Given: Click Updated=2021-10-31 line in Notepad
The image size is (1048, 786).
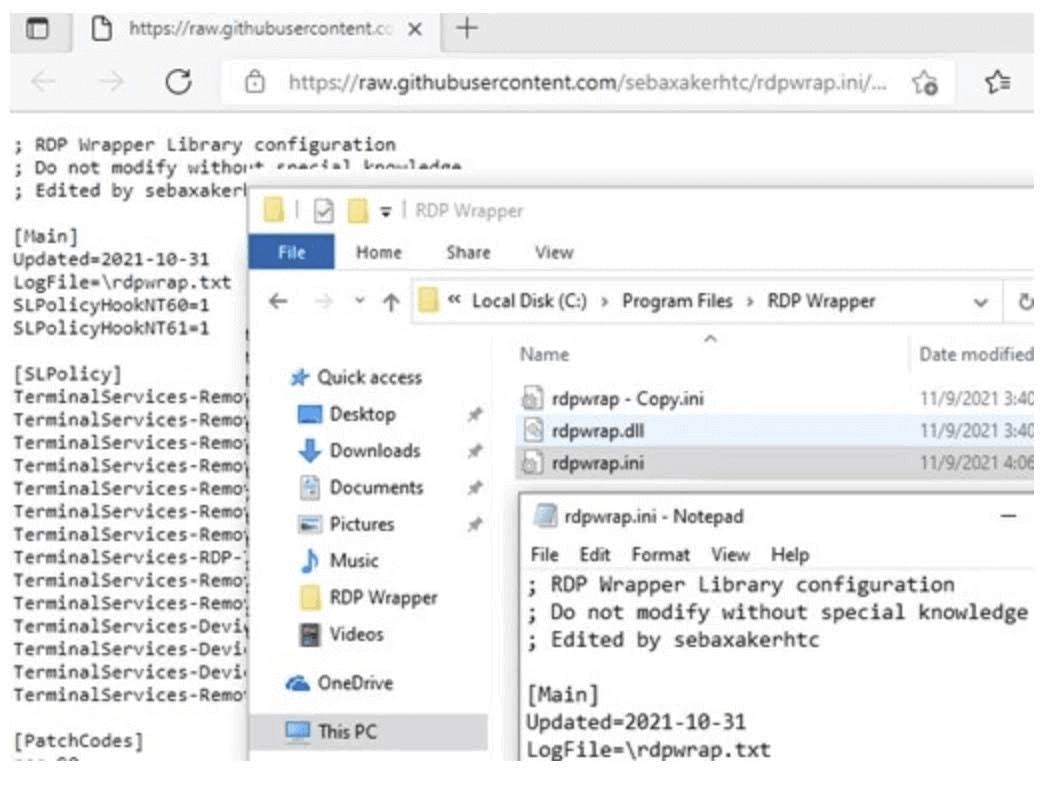Looking at the screenshot, I should point(636,723).
